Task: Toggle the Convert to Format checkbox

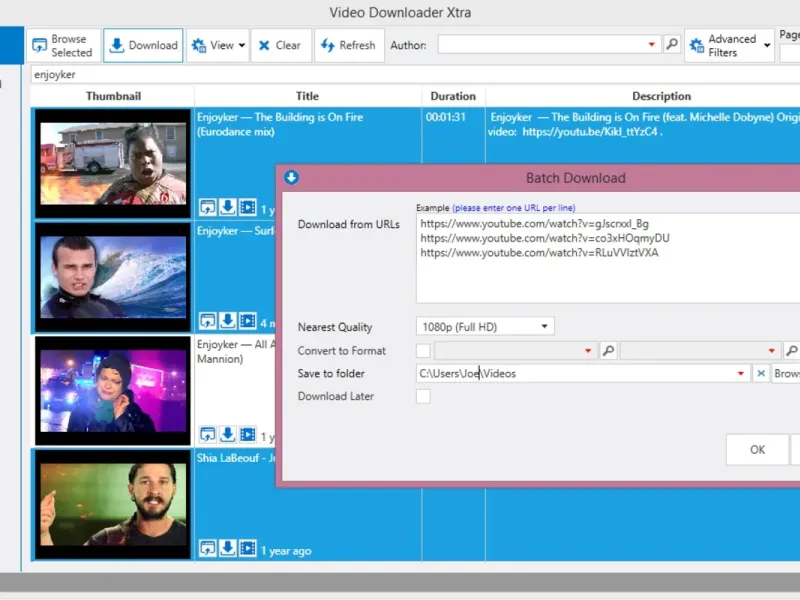Action: tap(423, 351)
